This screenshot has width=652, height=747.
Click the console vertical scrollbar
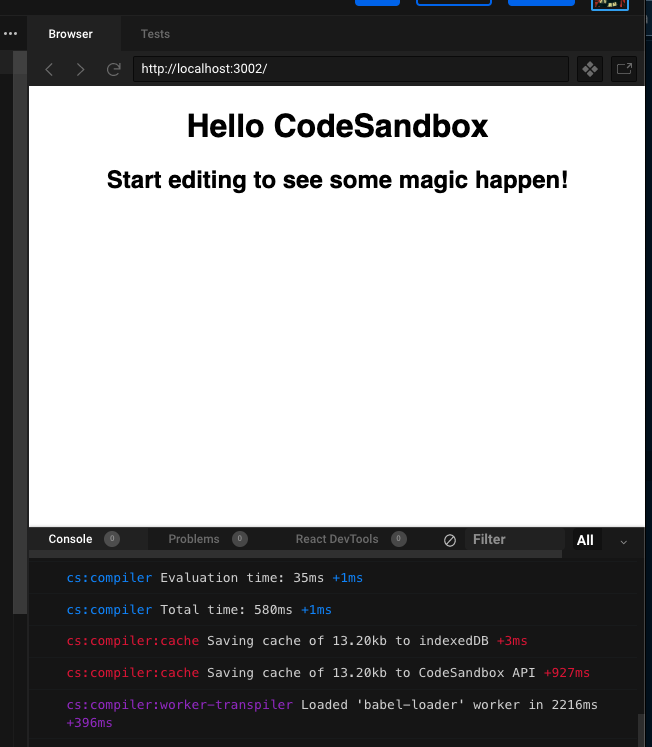click(x=642, y=730)
